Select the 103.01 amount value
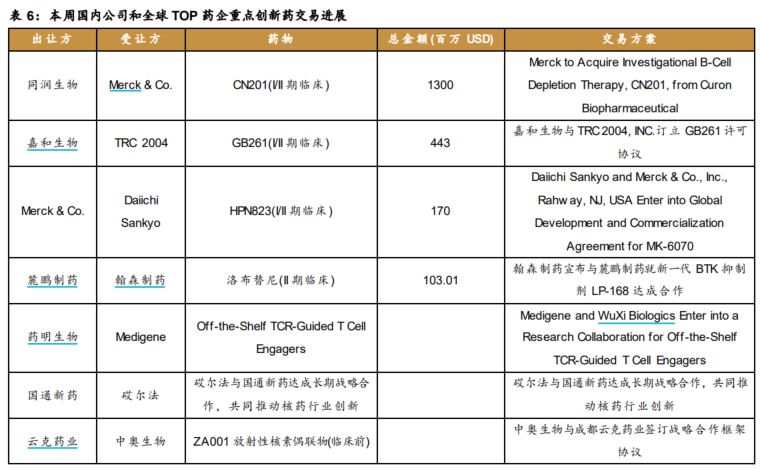This screenshot has width=760, height=470. (x=440, y=280)
